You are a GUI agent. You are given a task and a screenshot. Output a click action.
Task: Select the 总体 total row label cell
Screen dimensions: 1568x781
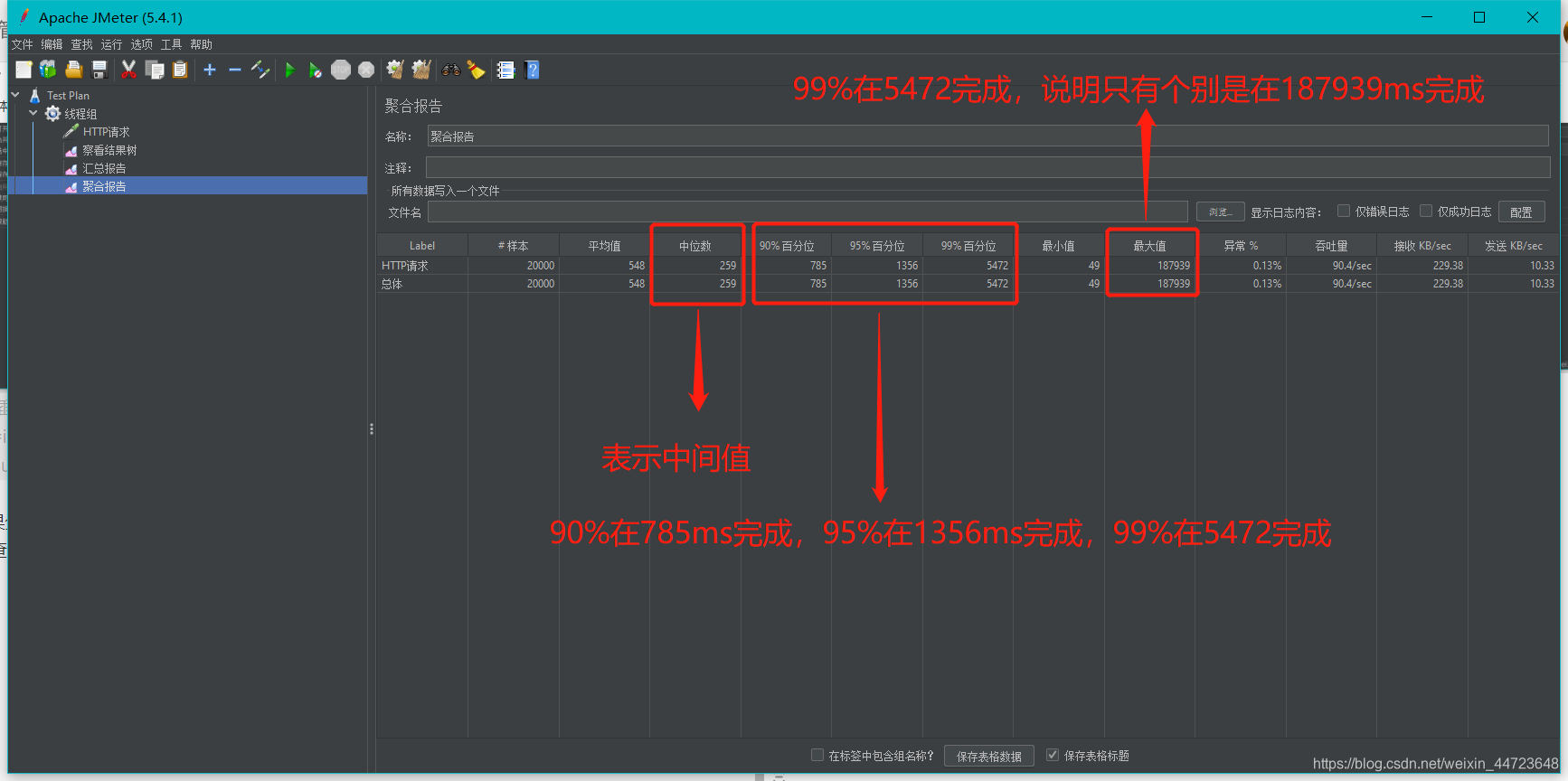click(x=422, y=284)
